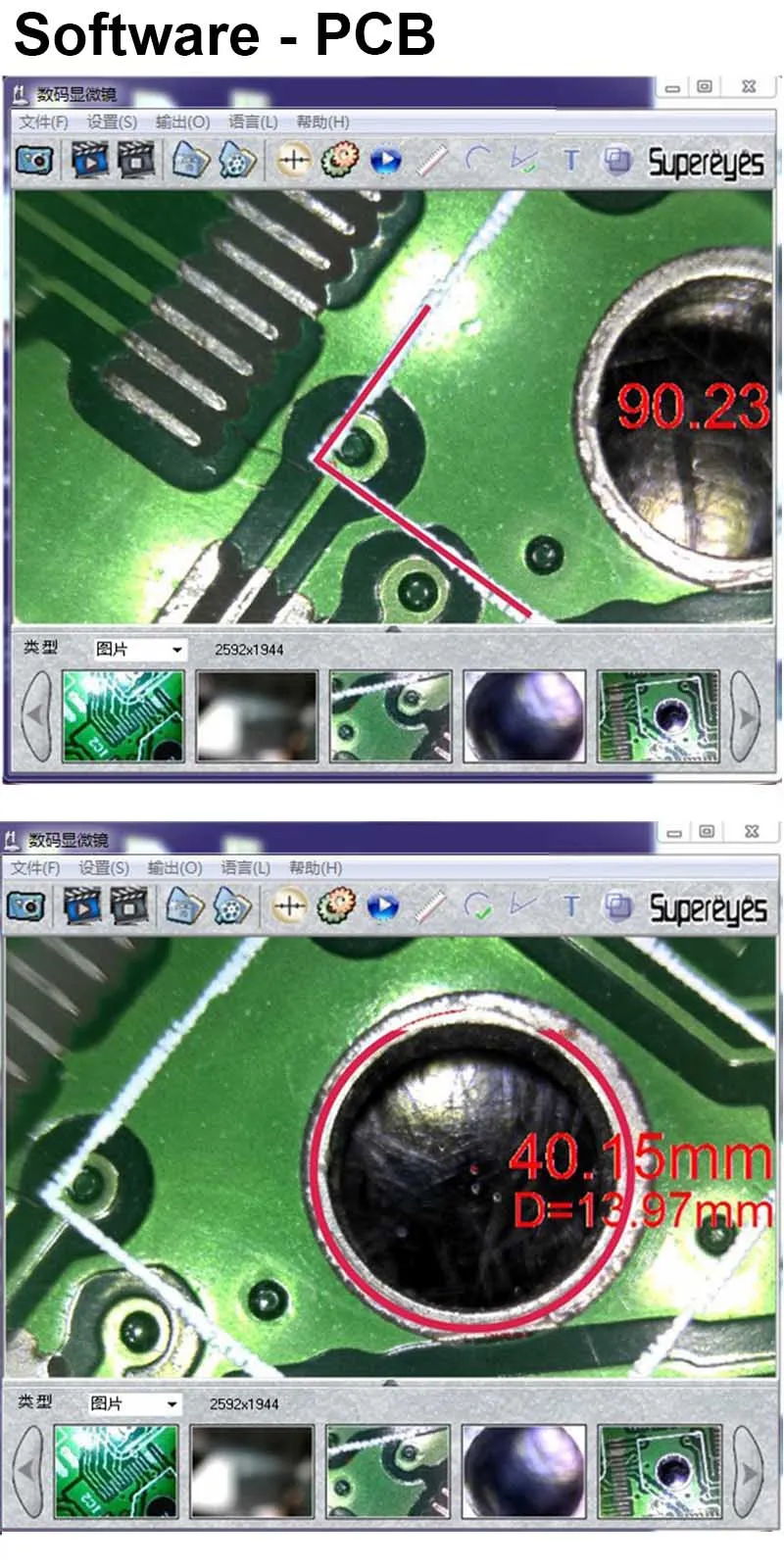Click the camera snapshot icon in the 90.23 angle window
The image size is (784, 1568).
pyautogui.click(x=34, y=159)
